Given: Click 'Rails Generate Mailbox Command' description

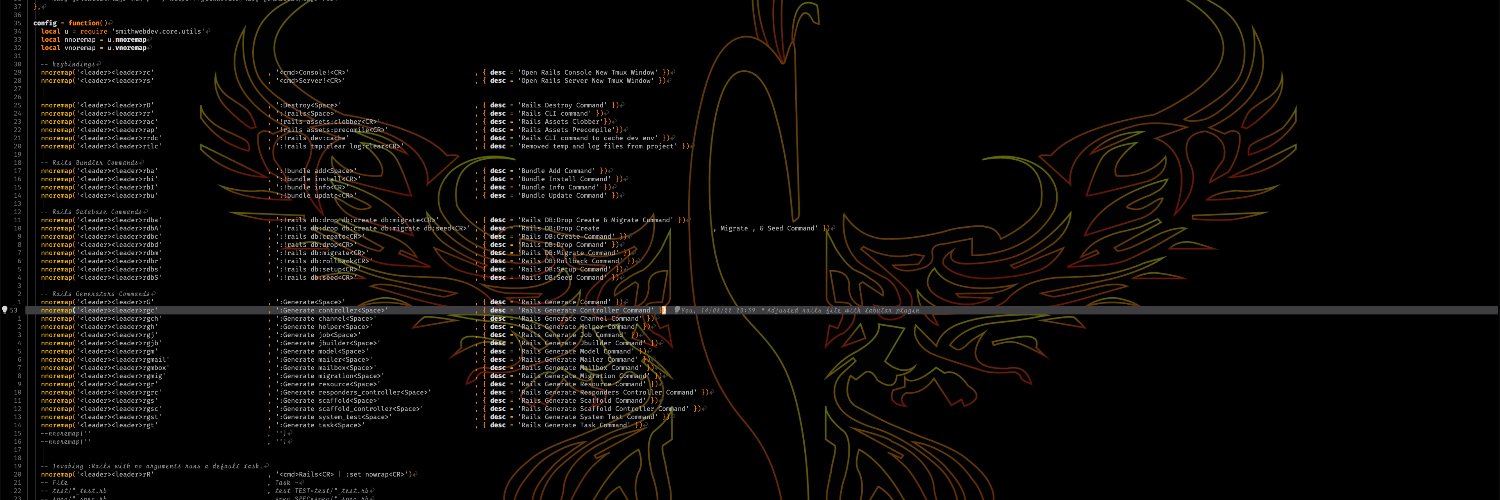Looking at the screenshot, I should coord(581,367).
